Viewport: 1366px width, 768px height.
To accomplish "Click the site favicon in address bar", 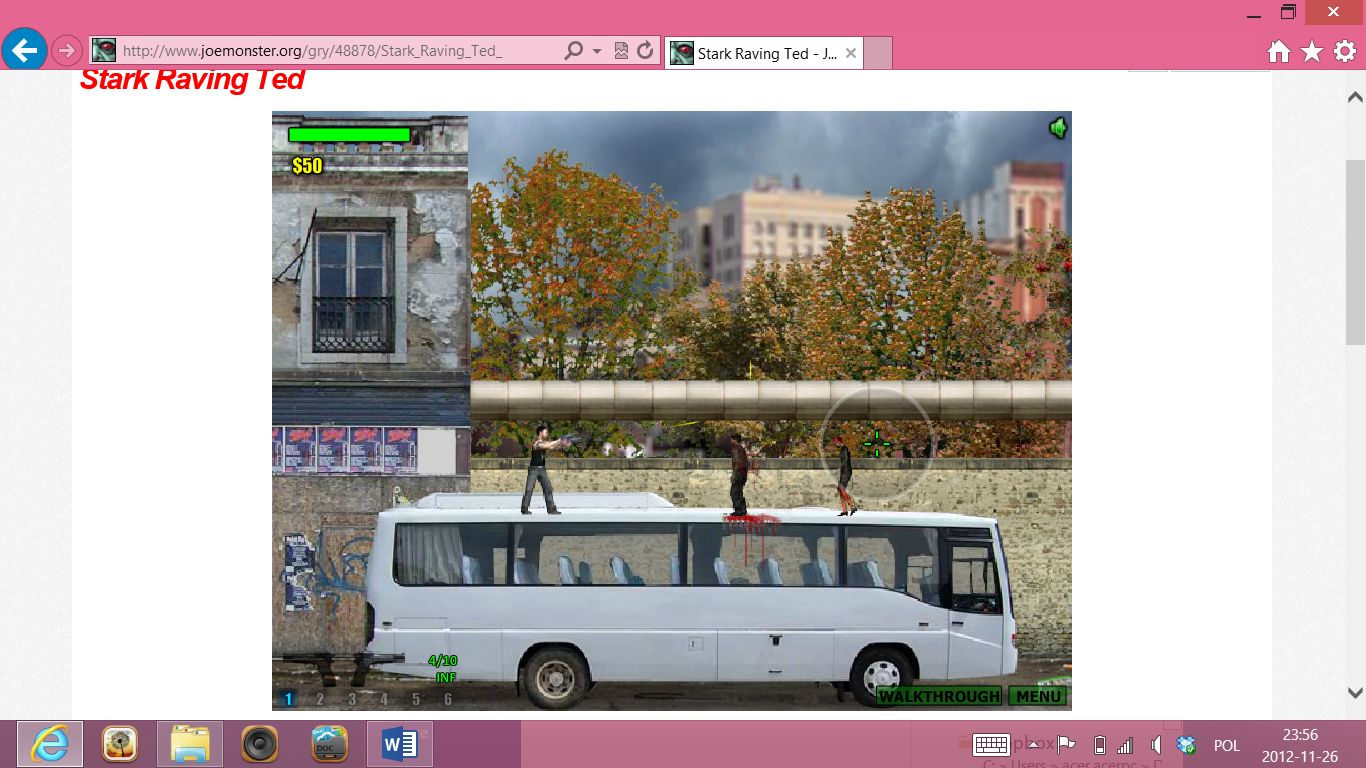I will point(104,50).
